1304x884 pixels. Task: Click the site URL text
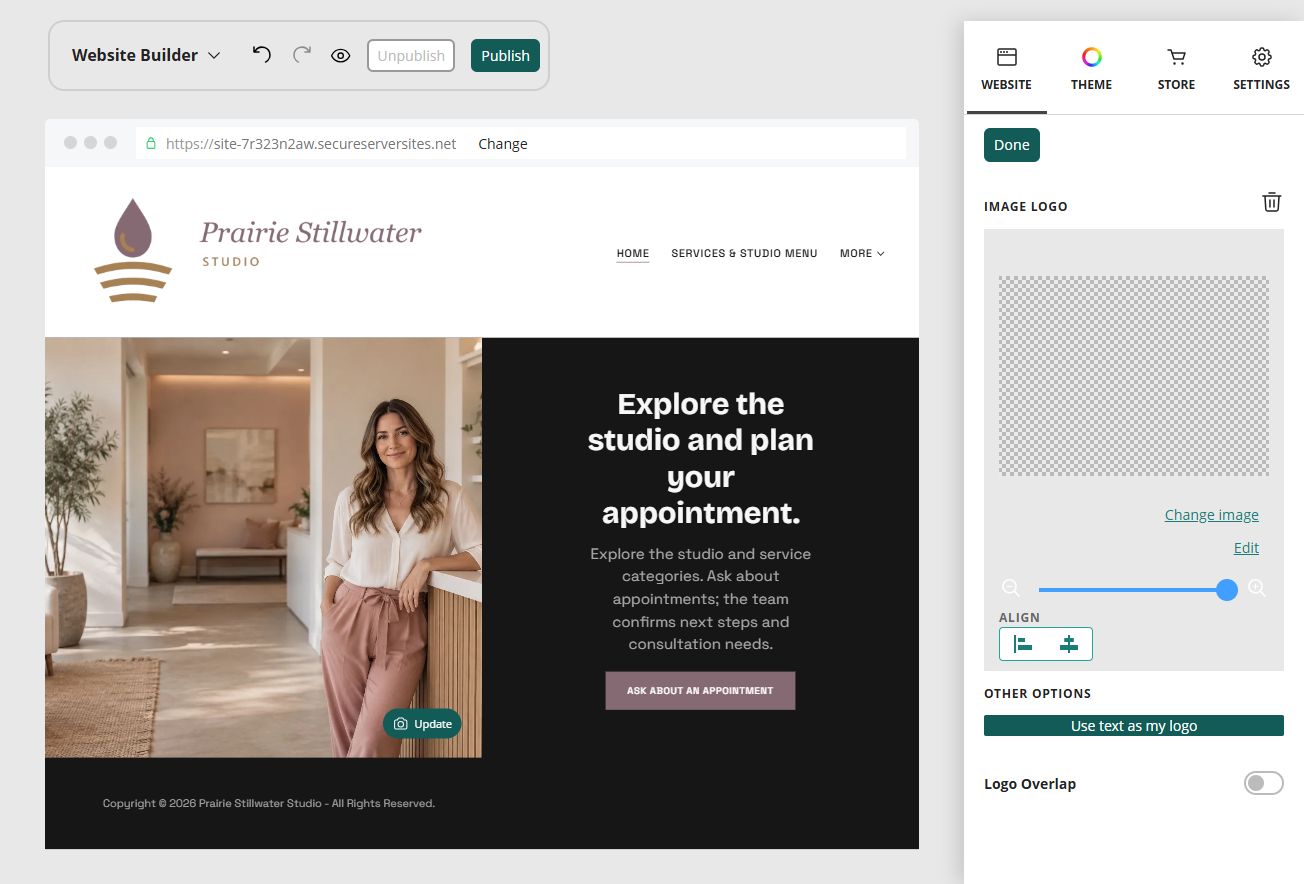point(311,143)
